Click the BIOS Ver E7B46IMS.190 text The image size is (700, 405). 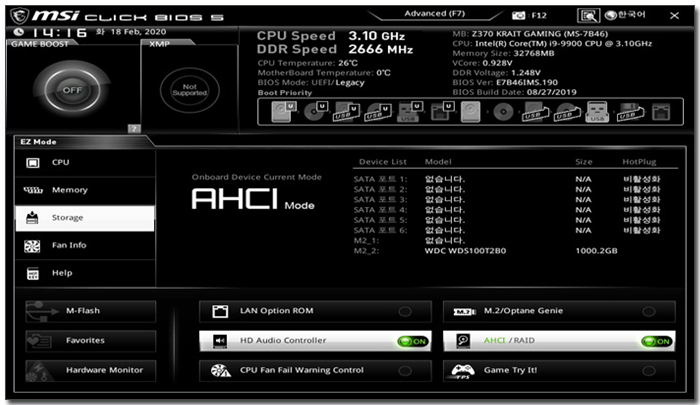[x=505, y=83]
